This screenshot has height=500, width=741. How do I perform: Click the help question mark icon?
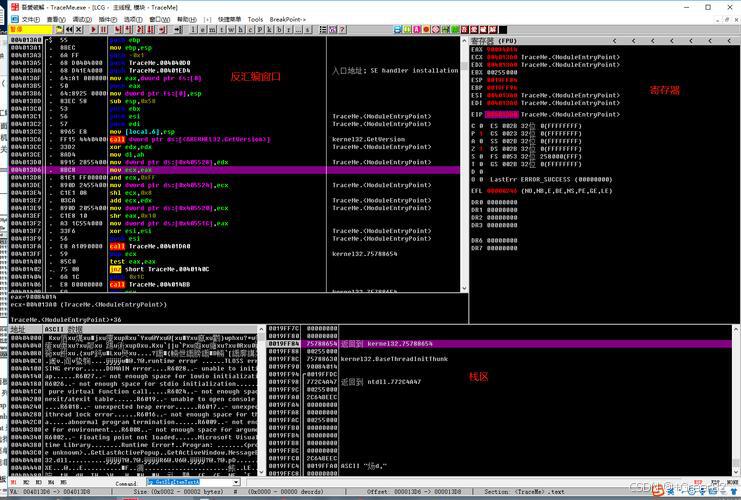pyautogui.click(x=342, y=29)
